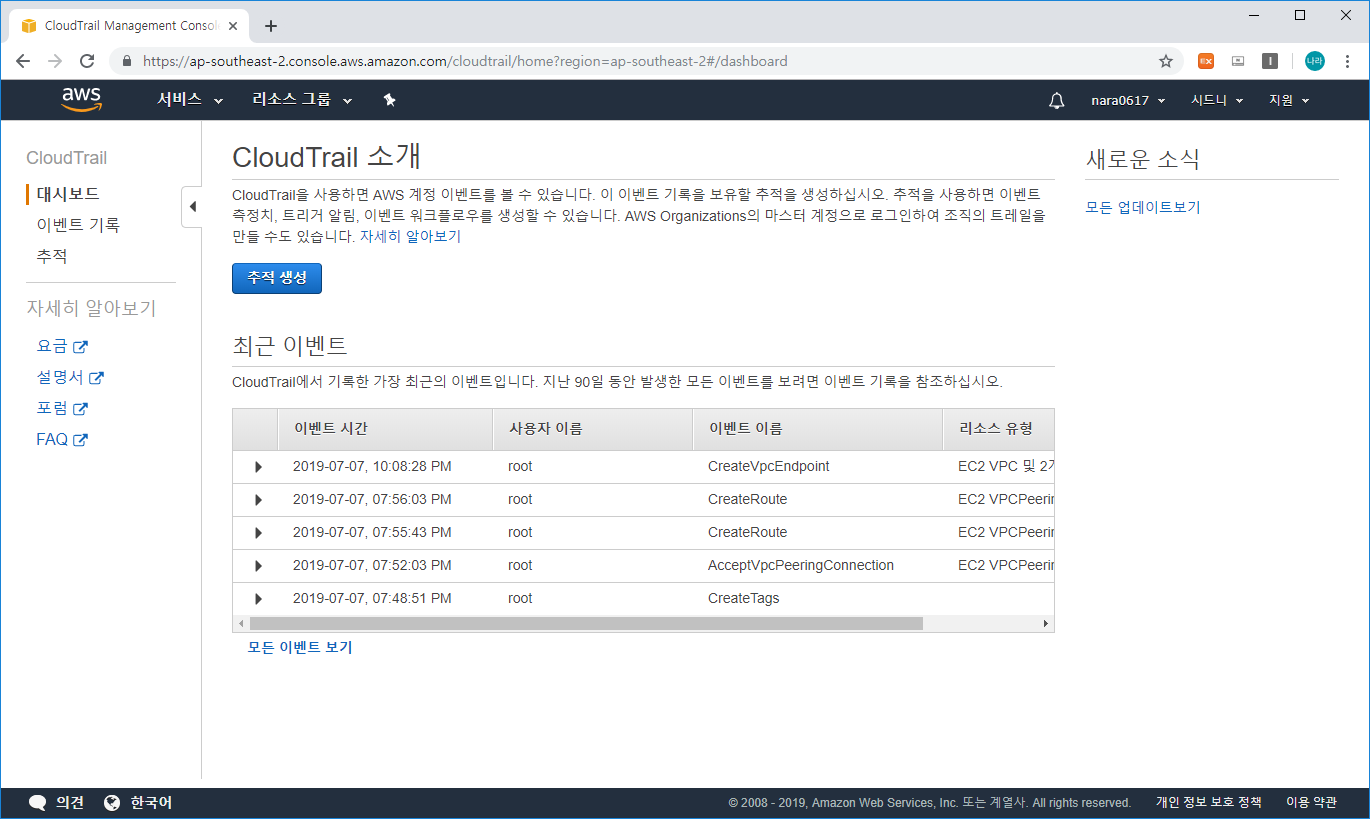
Task: Click the speech bubble feedback icon
Action: click(x=38, y=802)
